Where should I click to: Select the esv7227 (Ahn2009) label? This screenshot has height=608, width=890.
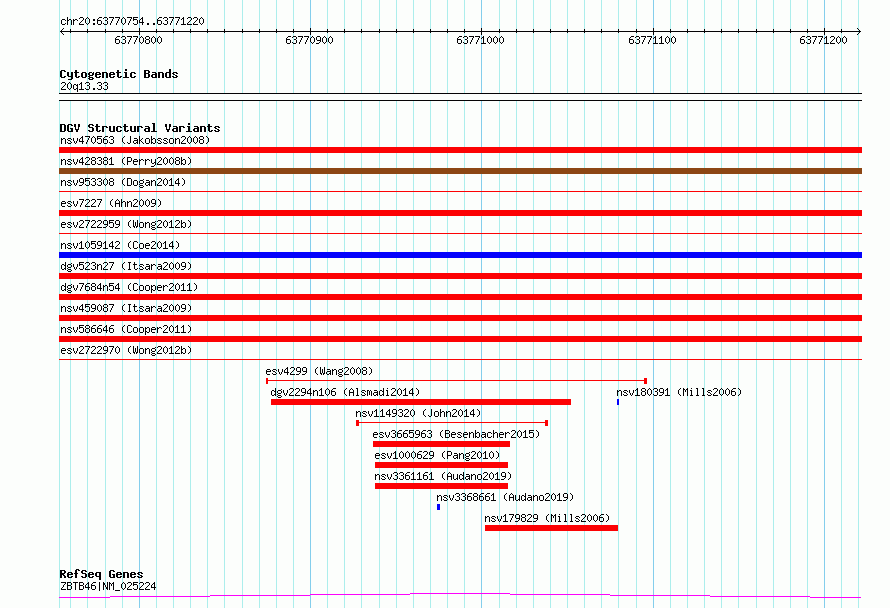click(111, 203)
